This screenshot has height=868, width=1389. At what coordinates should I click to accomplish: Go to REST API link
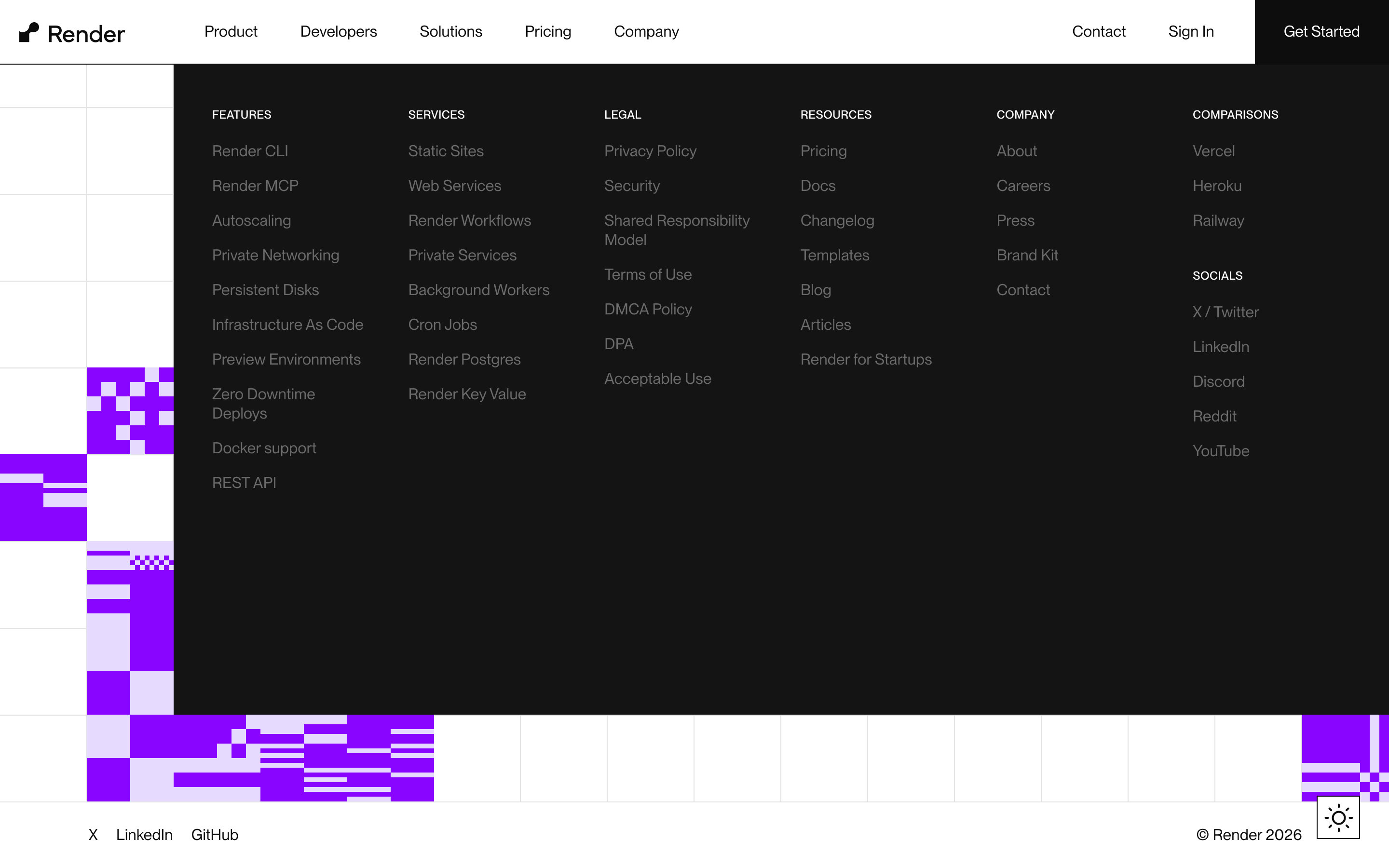(244, 483)
